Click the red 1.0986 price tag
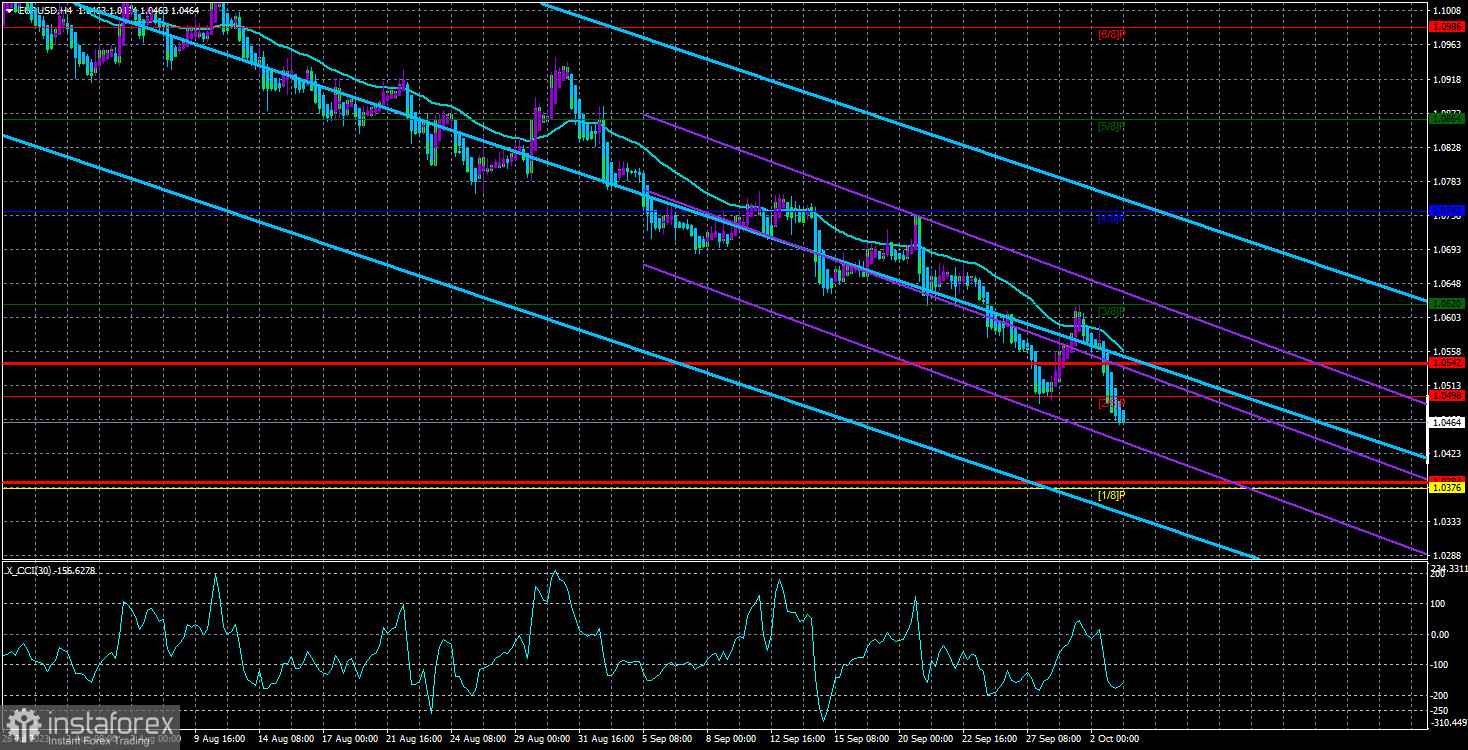Screen dimensions: 1468x750 click(1447, 28)
